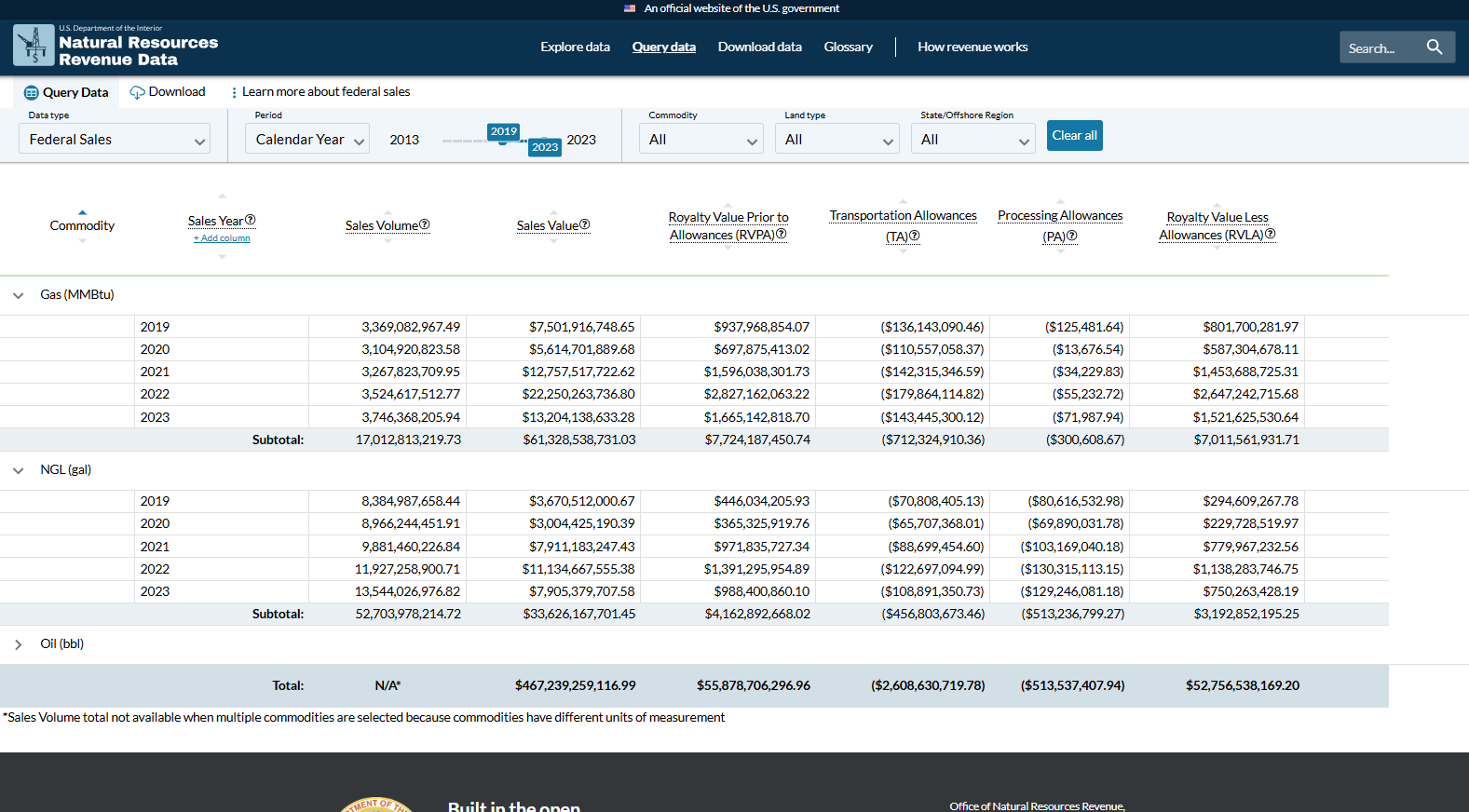
Task: Click the search magnifier icon
Action: point(1434,47)
